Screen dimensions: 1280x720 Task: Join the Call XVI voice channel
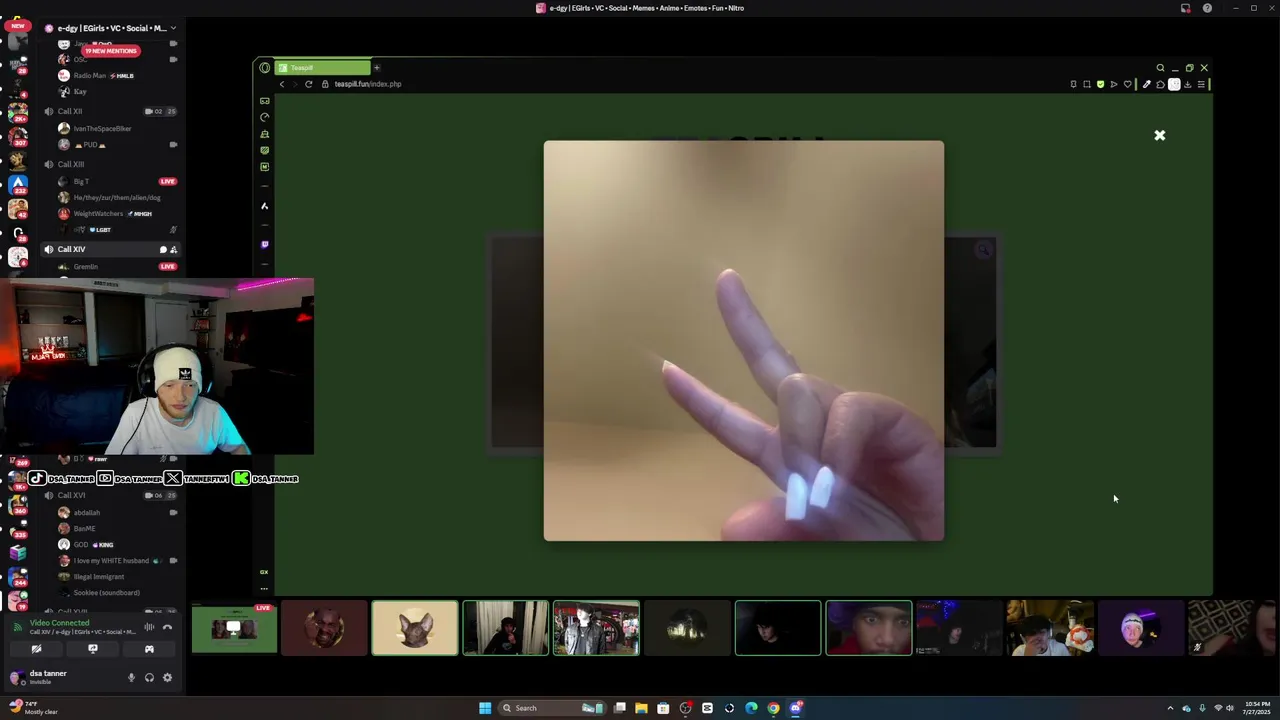click(x=71, y=495)
